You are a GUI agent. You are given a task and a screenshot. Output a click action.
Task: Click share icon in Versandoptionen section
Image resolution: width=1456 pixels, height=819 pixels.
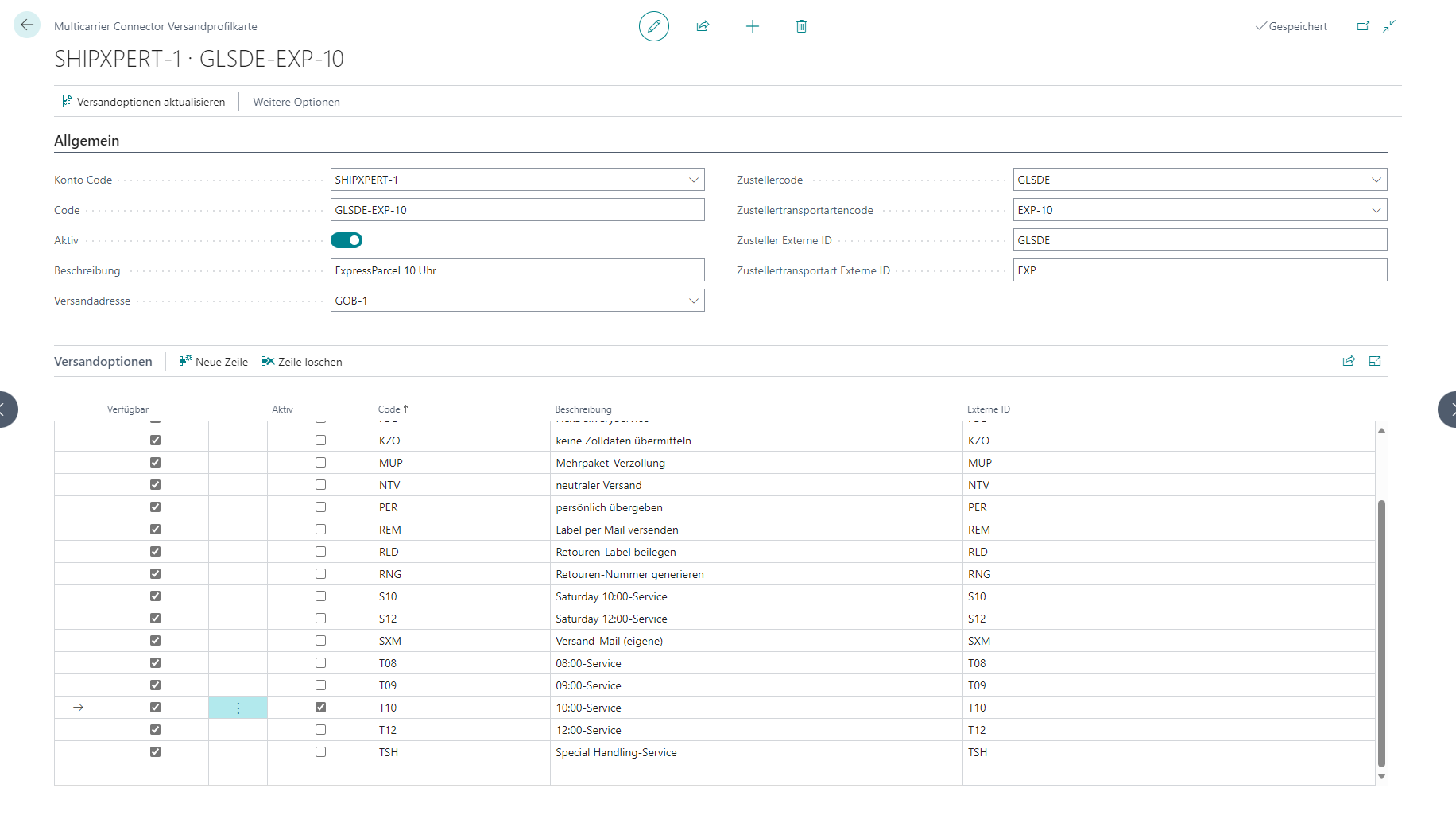[1349, 361]
